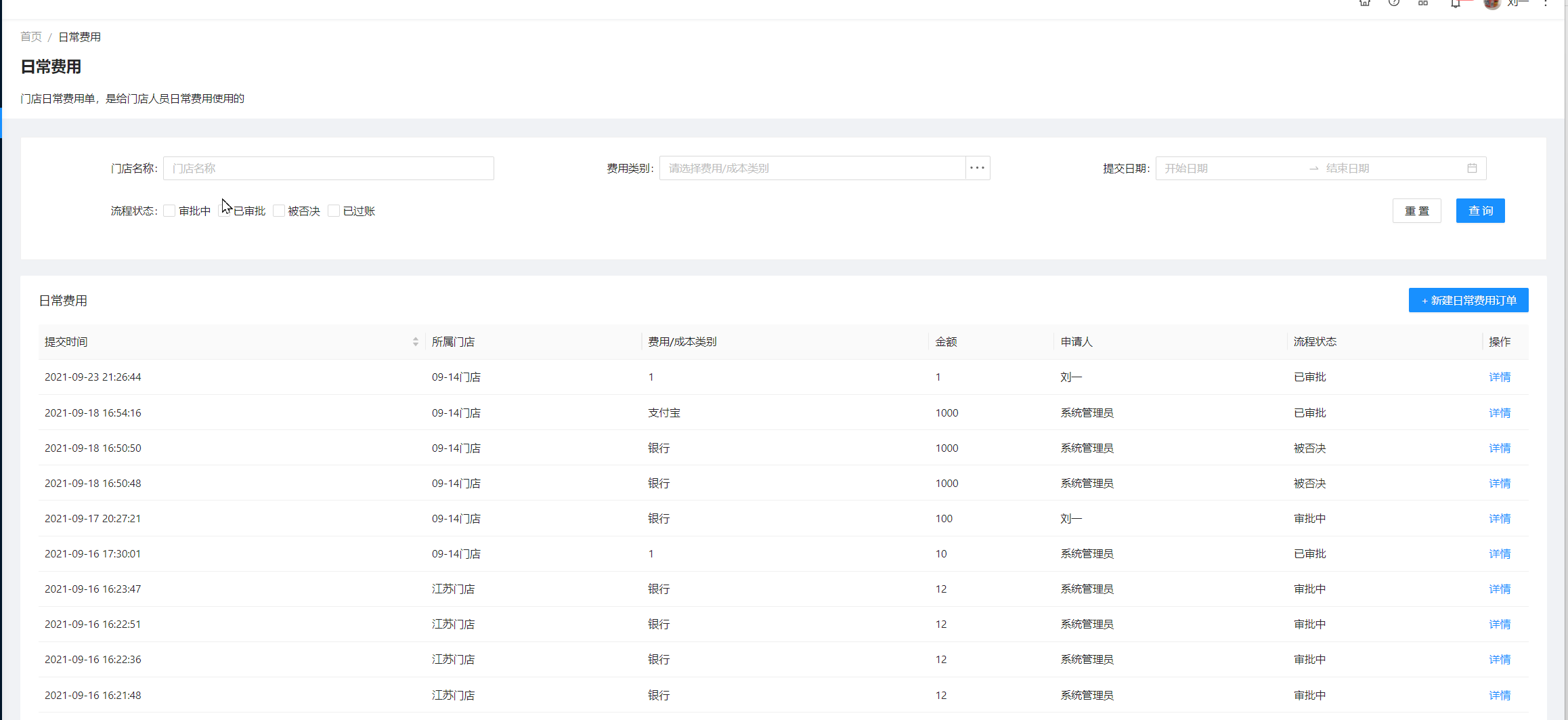Click 审批中 status in the 2021-09-17 row

[1309, 518]
